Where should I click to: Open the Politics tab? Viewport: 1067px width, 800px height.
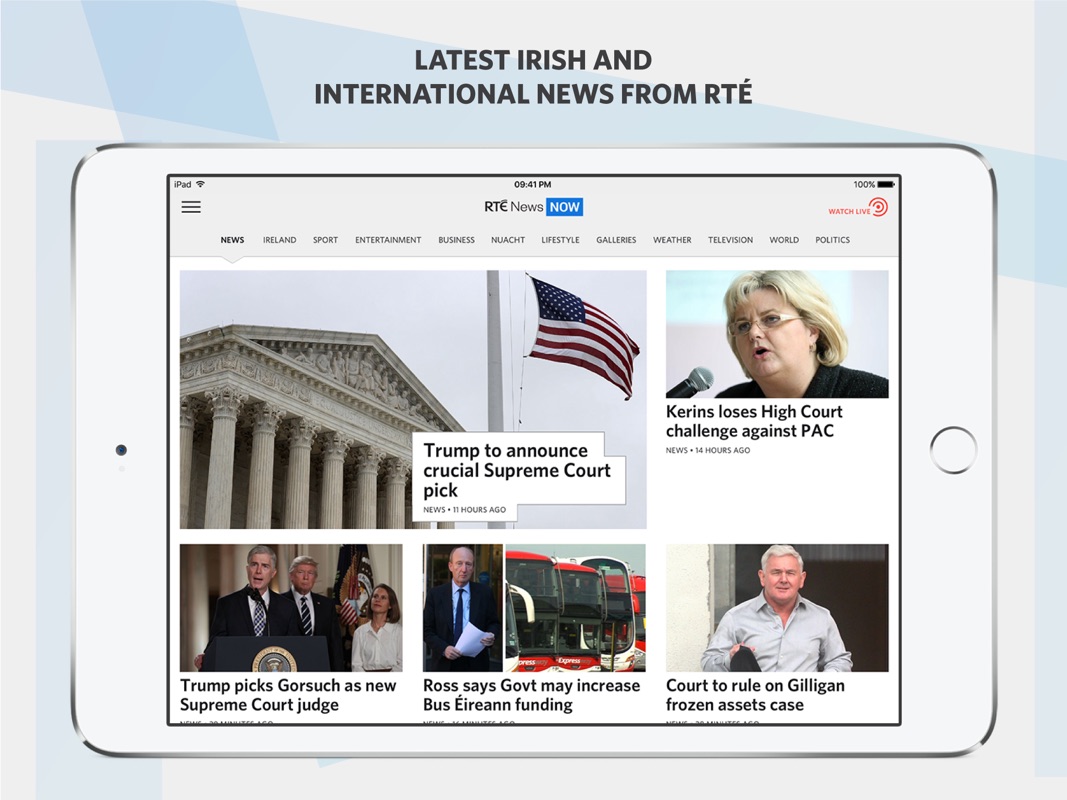(x=833, y=240)
